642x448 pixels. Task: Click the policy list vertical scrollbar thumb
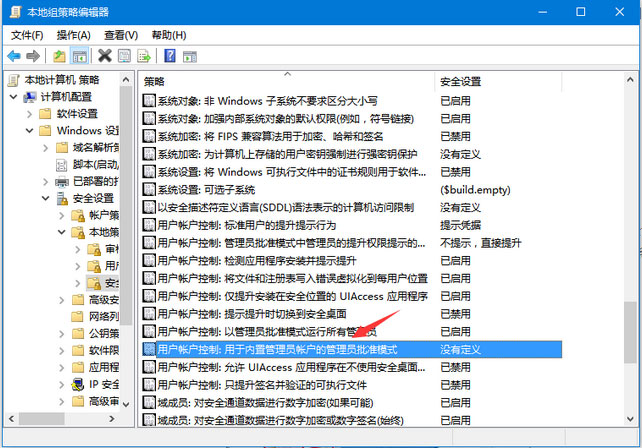point(630,332)
